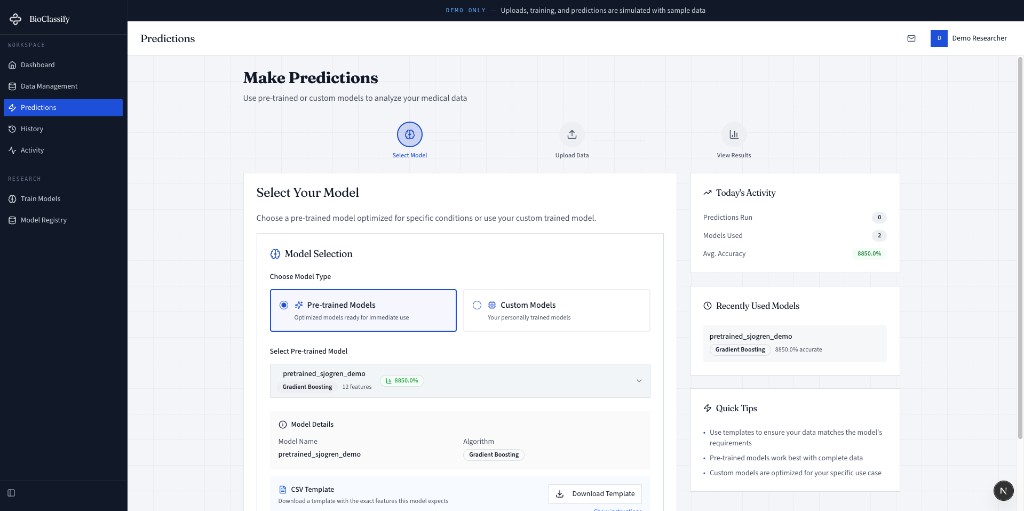Click the Predictions page title
Screen dimensions: 1024x511
coord(168,39)
